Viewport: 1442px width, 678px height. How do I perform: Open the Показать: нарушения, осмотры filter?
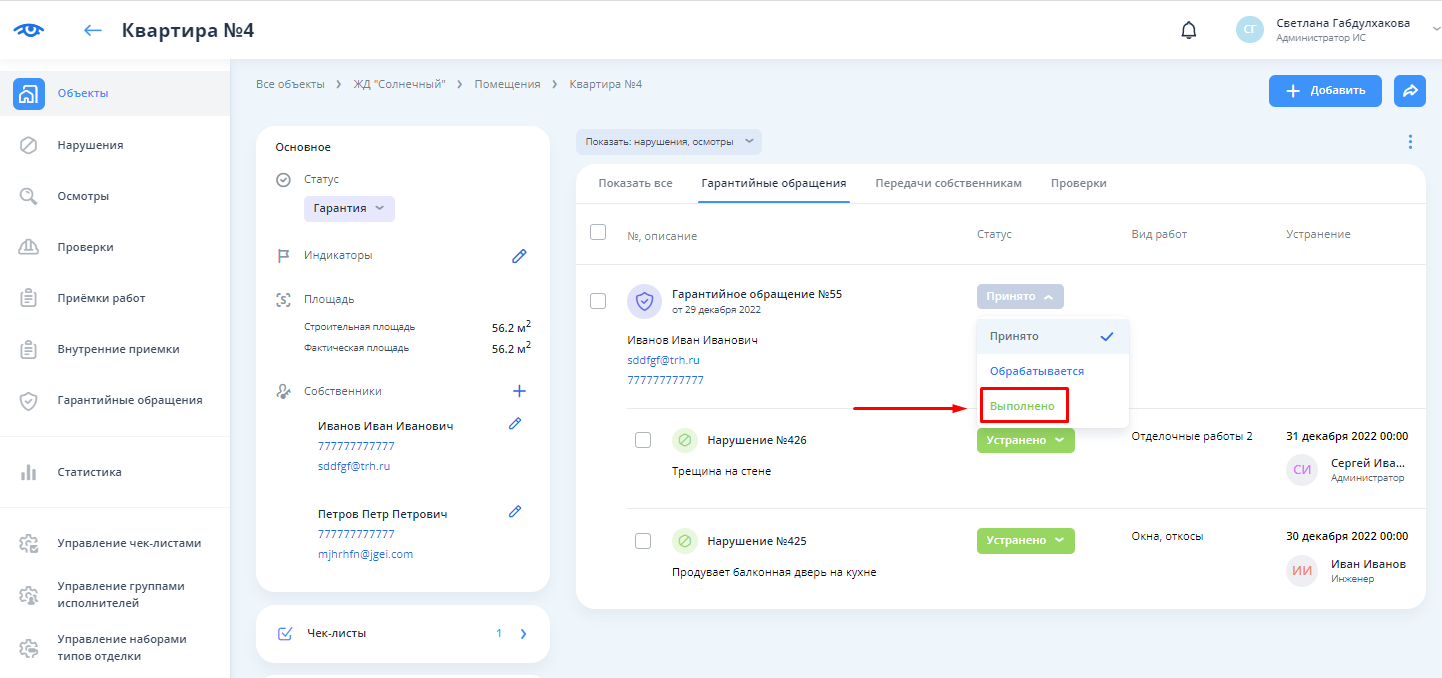pos(669,142)
